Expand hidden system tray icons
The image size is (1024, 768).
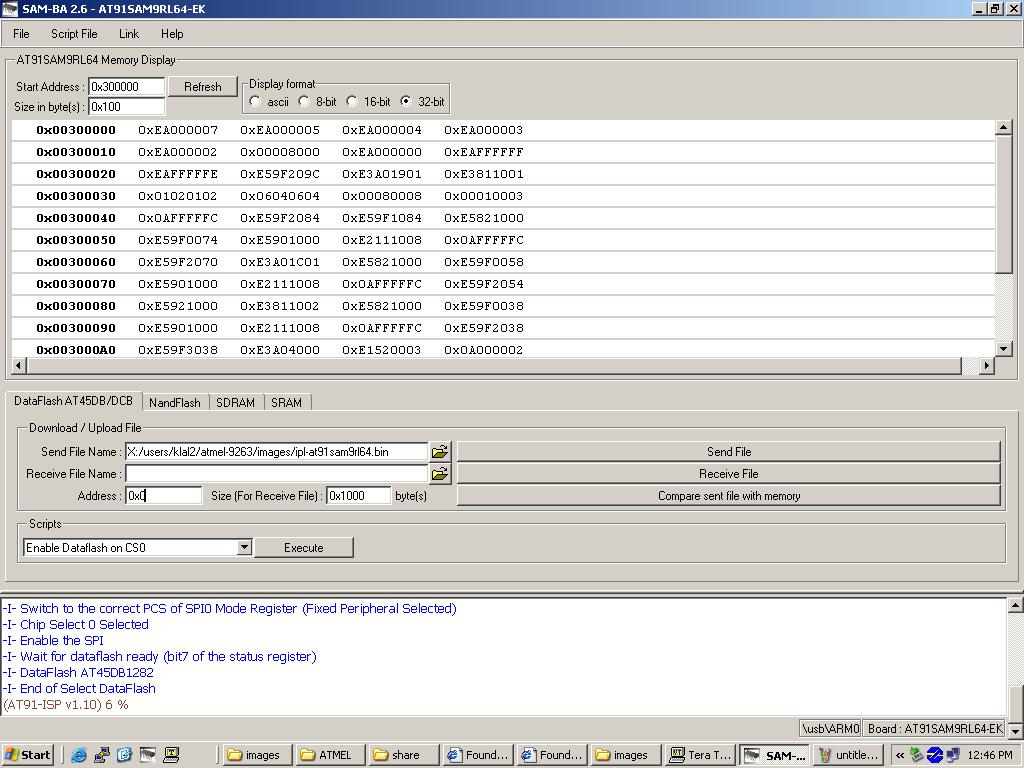pos(900,755)
